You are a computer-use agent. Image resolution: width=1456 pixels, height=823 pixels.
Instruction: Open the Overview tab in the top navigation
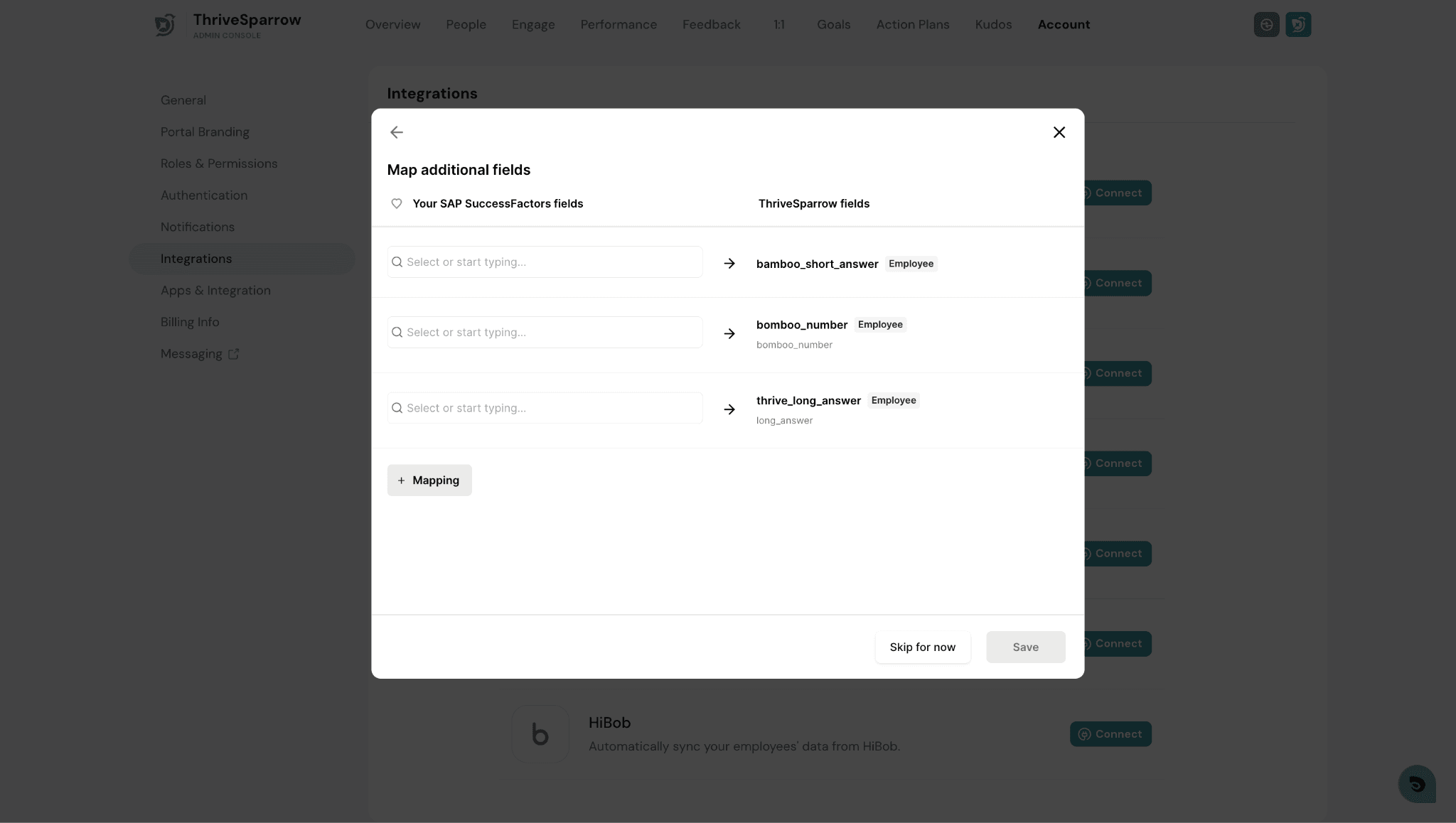point(393,25)
